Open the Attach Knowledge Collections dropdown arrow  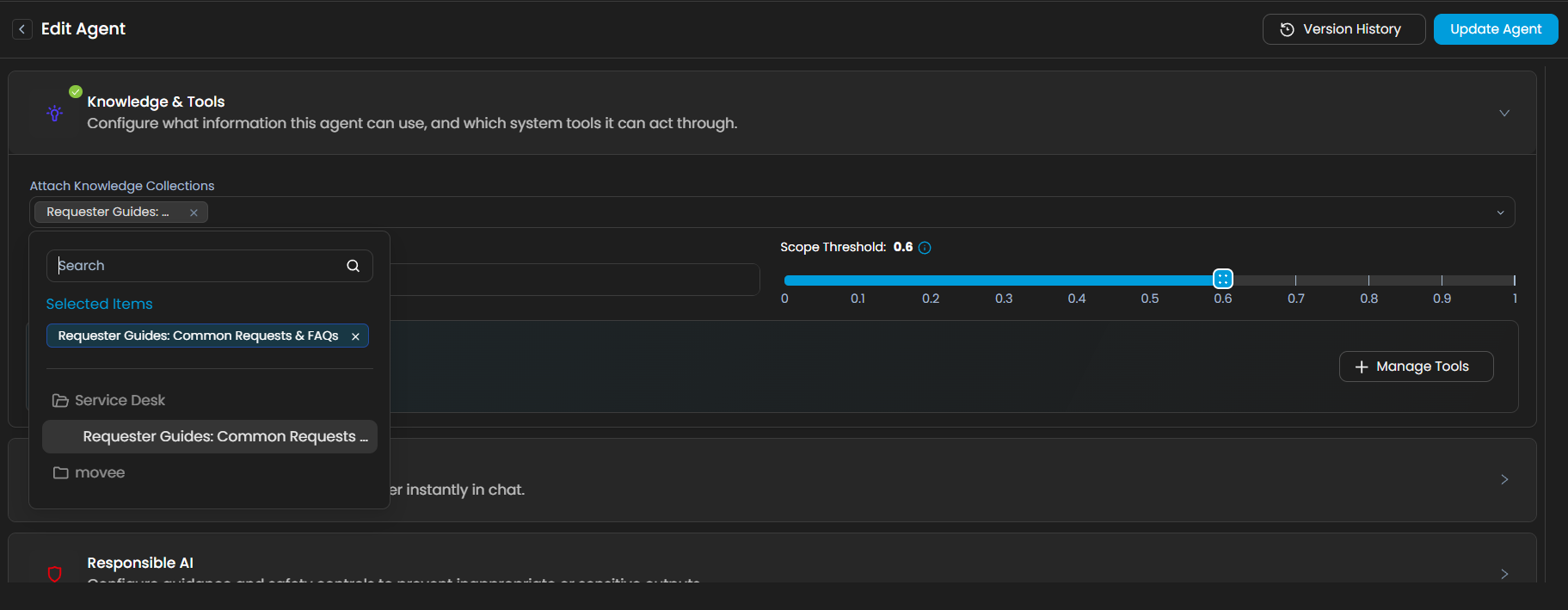click(1500, 213)
